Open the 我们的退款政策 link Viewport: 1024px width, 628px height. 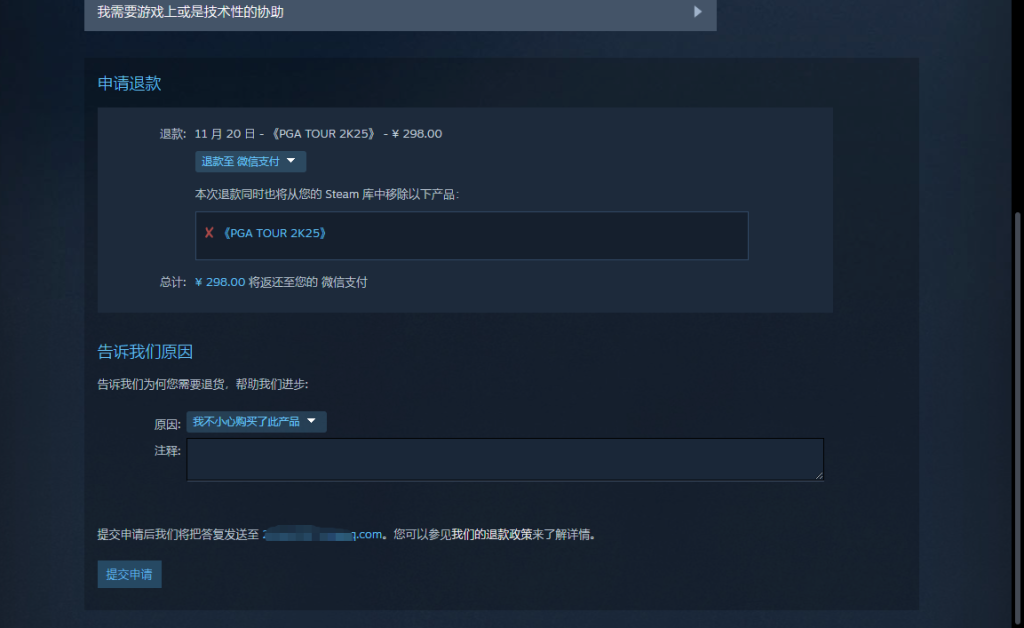tap(491, 535)
